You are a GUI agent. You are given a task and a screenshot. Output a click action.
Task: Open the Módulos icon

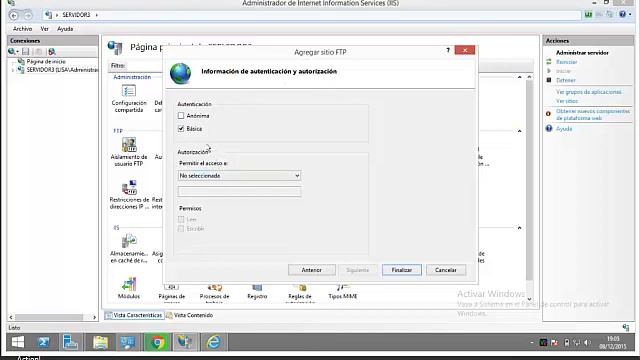[x=129, y=288]
